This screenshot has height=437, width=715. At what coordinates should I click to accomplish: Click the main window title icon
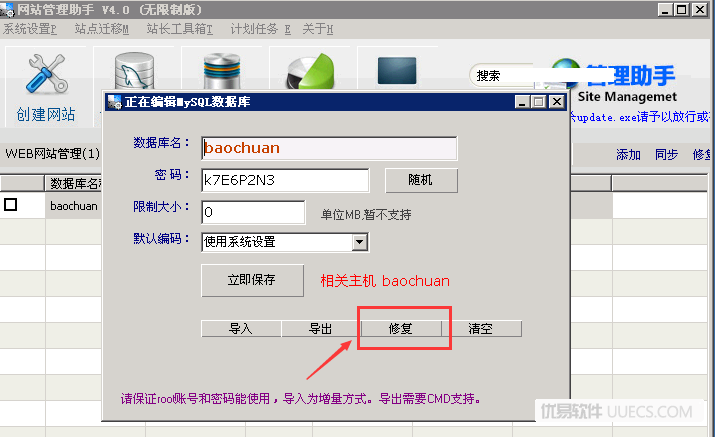(7, 9)
